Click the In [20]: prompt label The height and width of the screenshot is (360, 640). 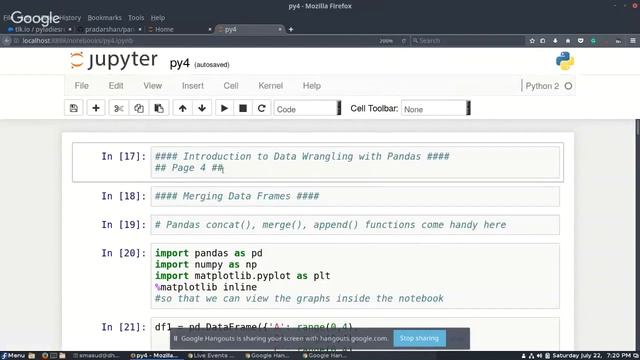click(x=123, y=253)
